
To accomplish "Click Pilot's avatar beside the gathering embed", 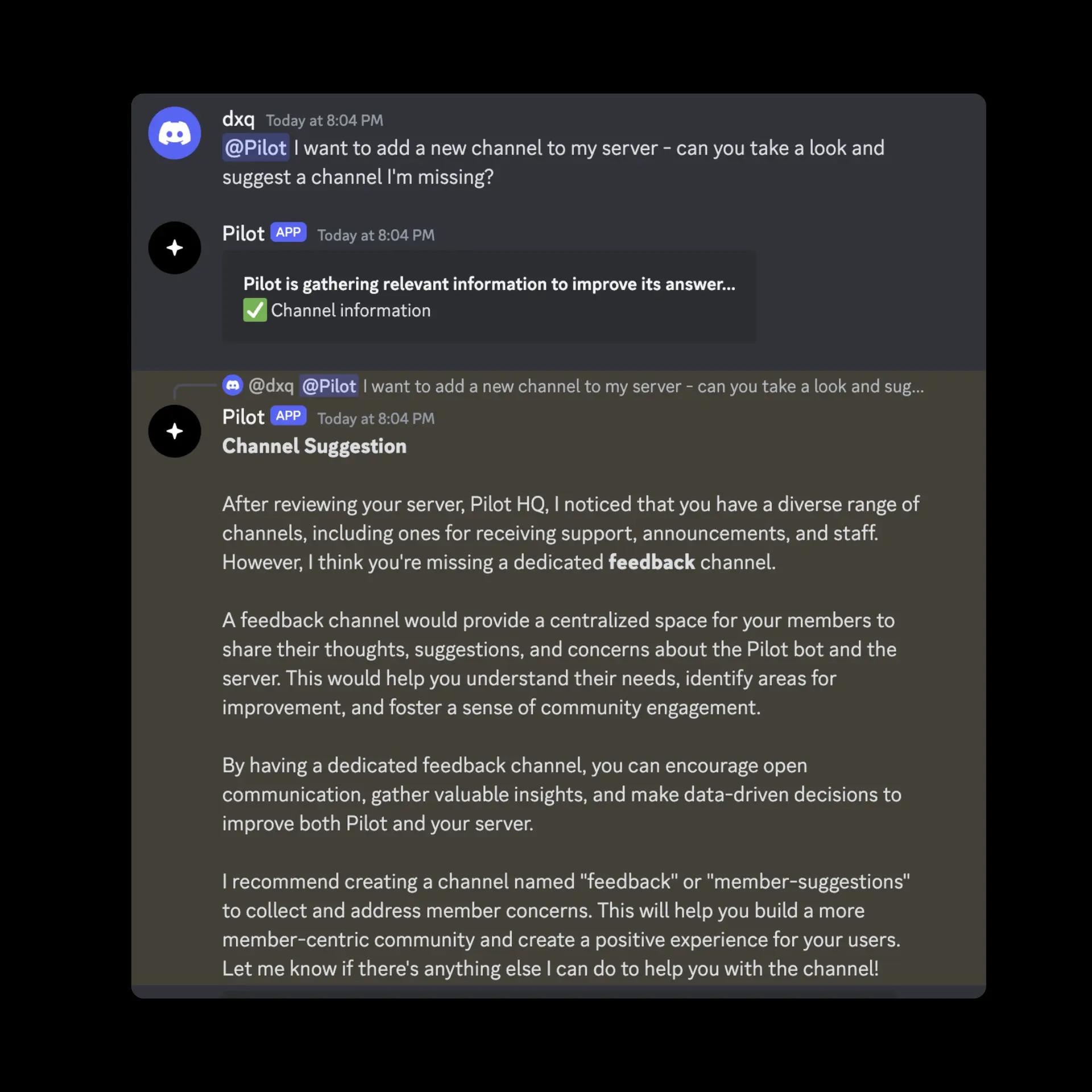I will click(175, 248).
